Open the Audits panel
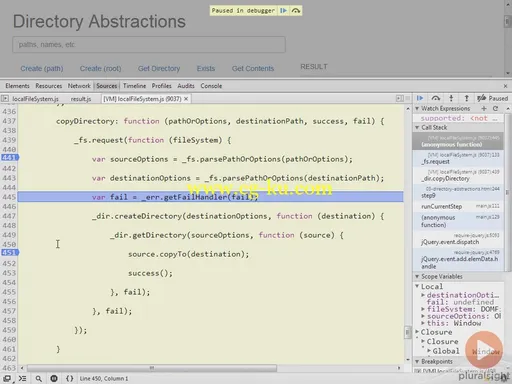This screenshot has height=384, width=512. click(x=186, y=86)
